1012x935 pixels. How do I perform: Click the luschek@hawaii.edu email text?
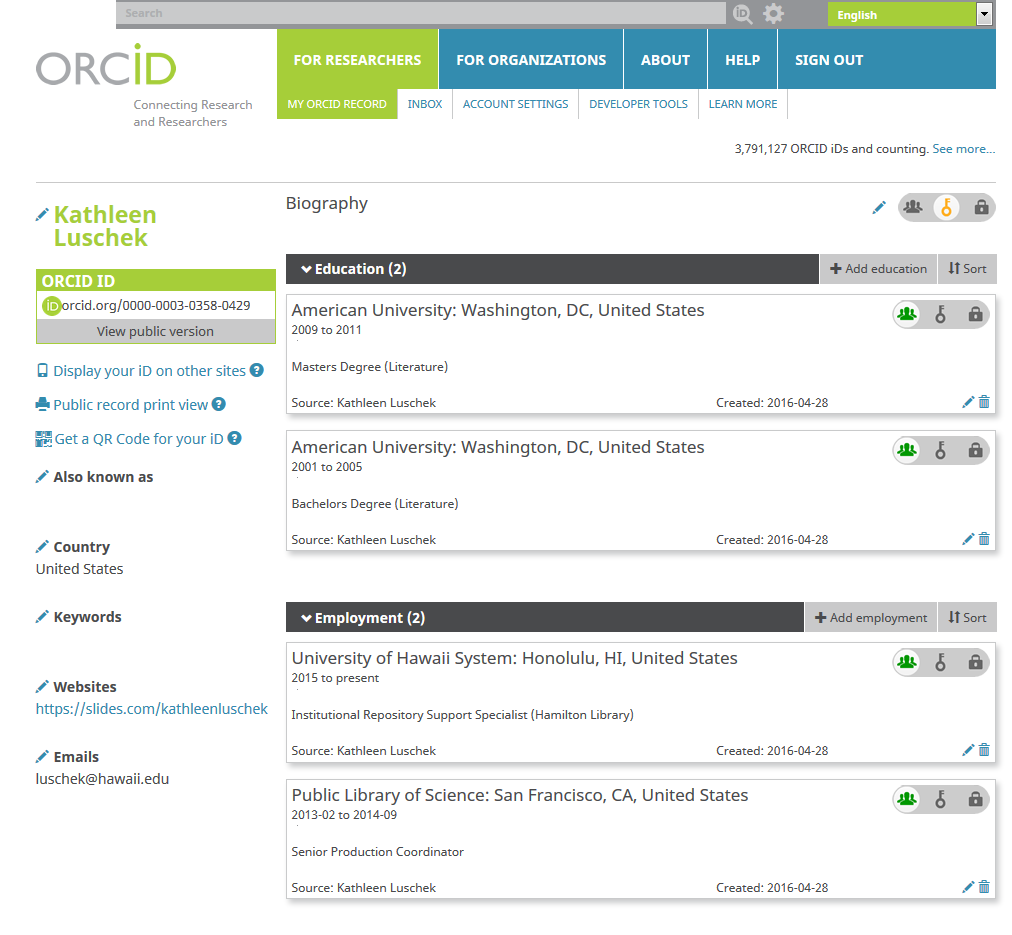[x=102, y=779]
